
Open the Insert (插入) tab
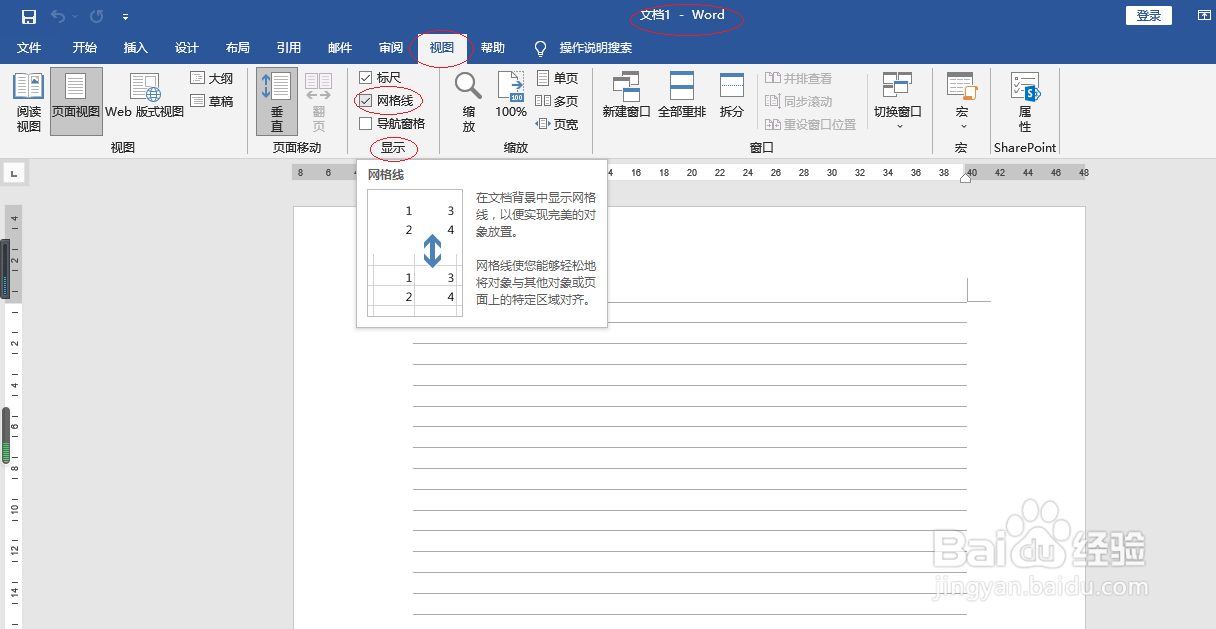(136, 47)
